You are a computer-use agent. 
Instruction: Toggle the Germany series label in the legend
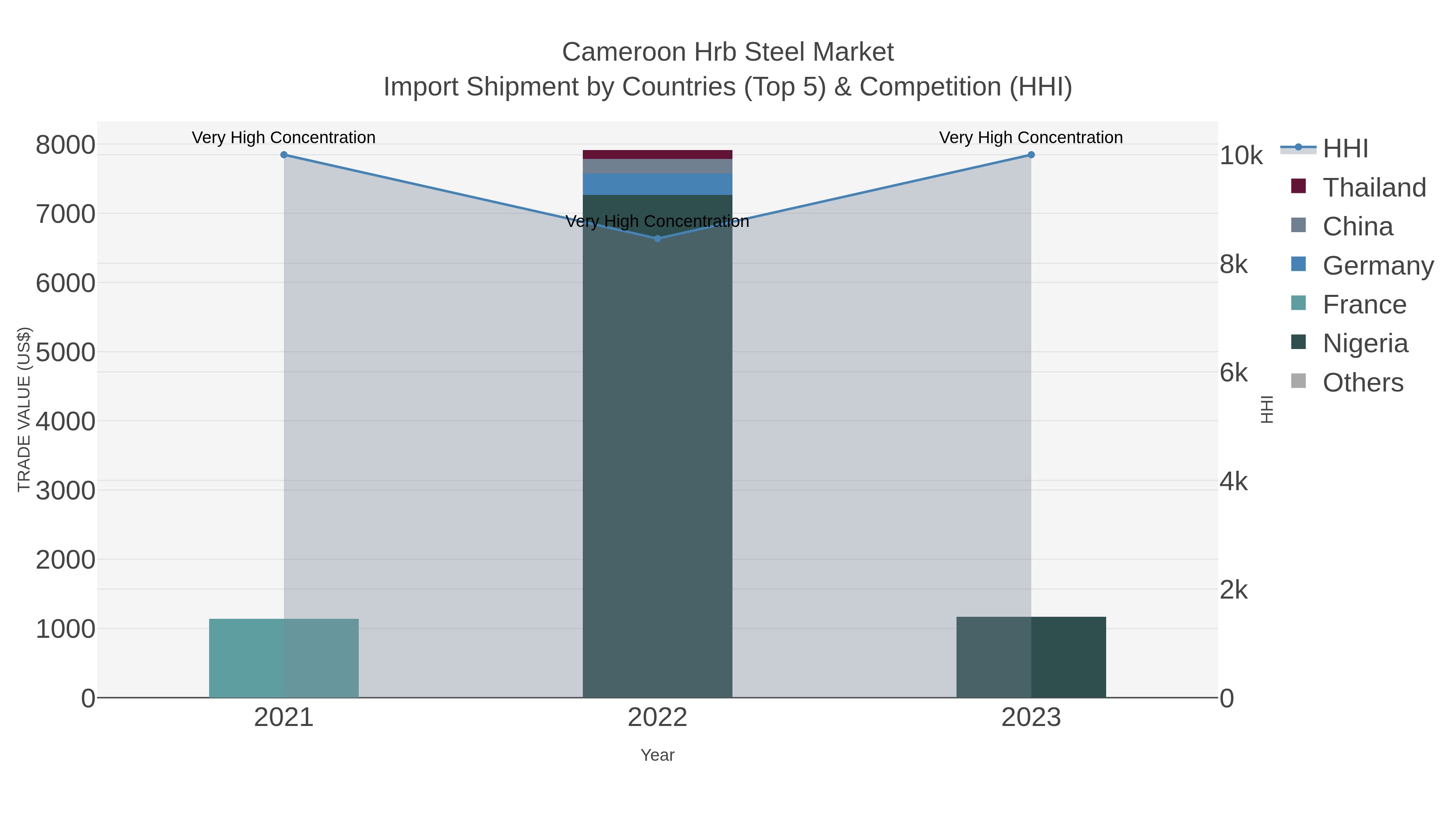pyautogui.click(x=1379, y=266)
